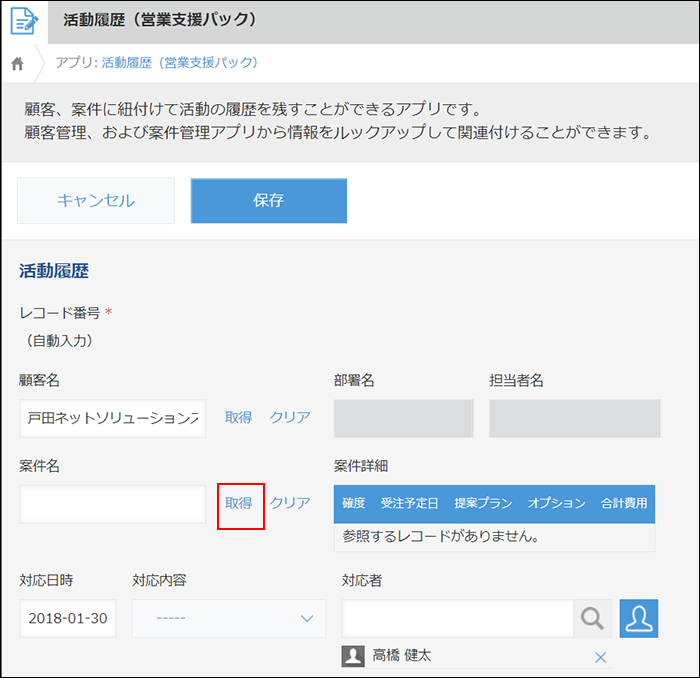Click the オプション column header
The width and height of the screenshot is (700, 678).
[x=556, y=503]
